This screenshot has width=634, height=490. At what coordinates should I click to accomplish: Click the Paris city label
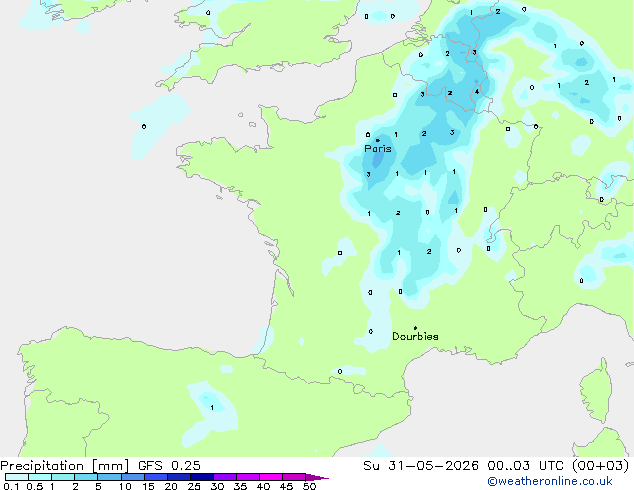coord(378,149)
